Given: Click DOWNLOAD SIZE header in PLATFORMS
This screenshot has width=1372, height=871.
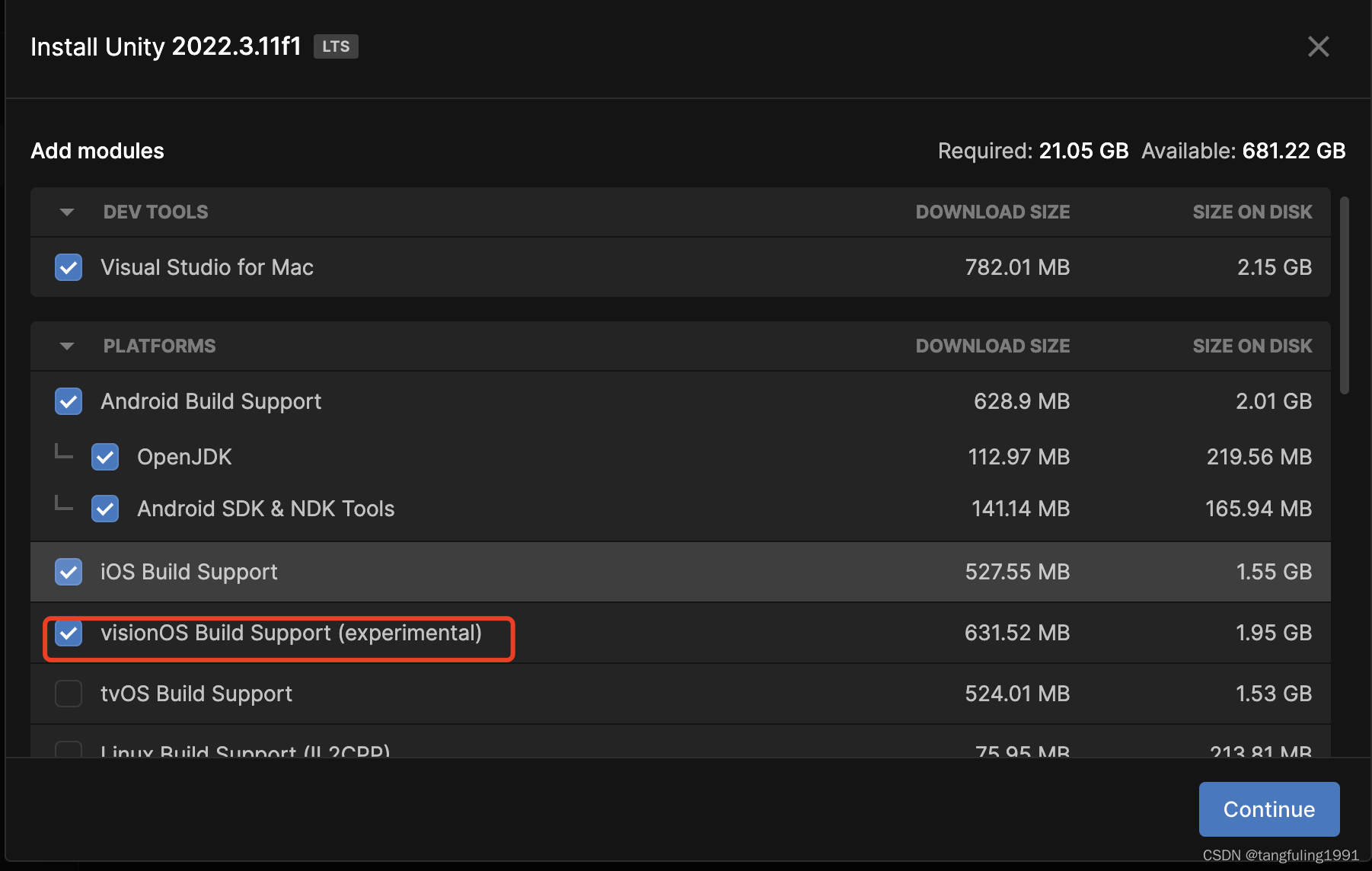Looking at the screenshot, I should click(x=993, y=346).
